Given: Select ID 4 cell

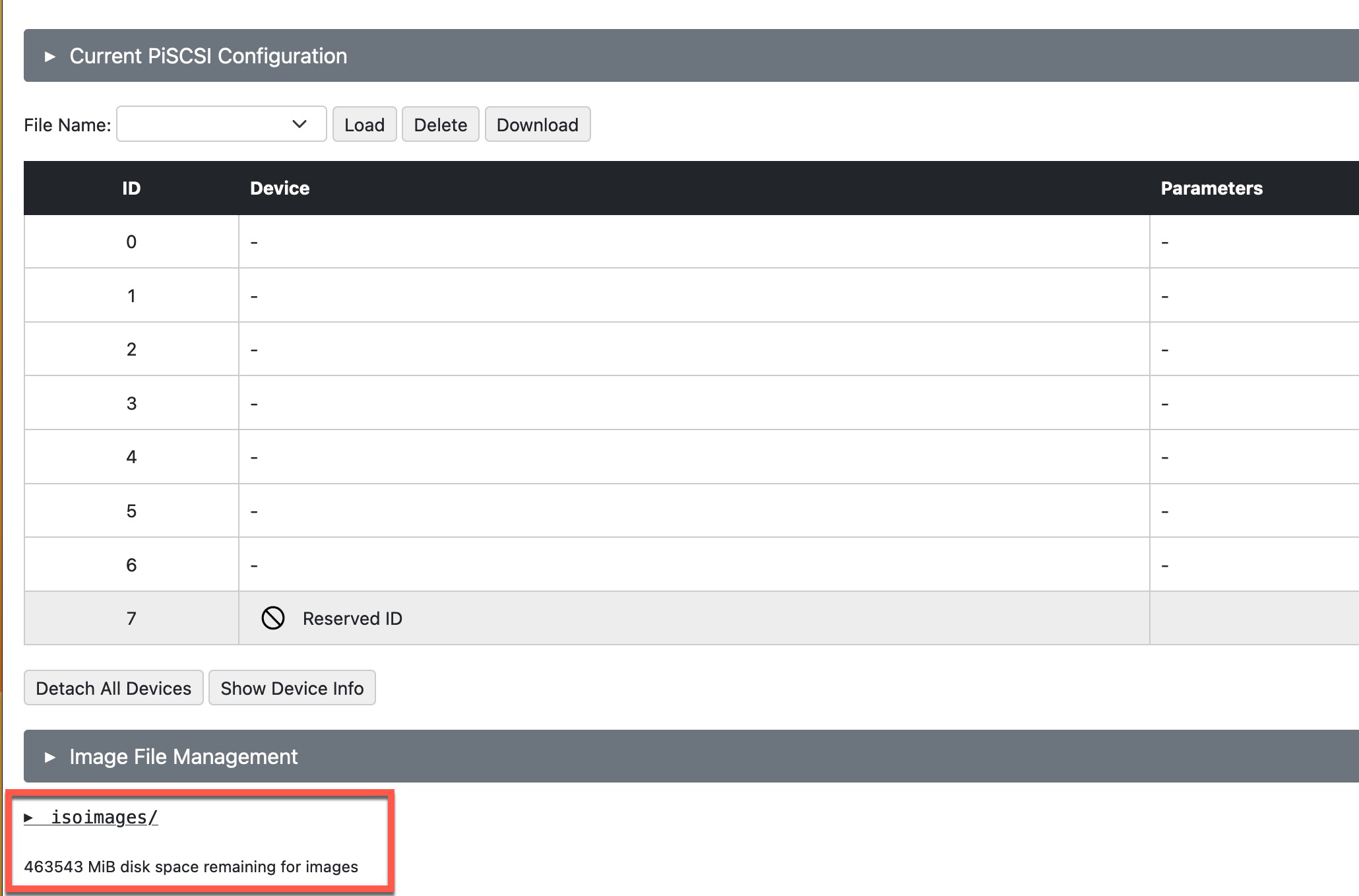Looking at the screenshot, I should [x=131, y=457].
